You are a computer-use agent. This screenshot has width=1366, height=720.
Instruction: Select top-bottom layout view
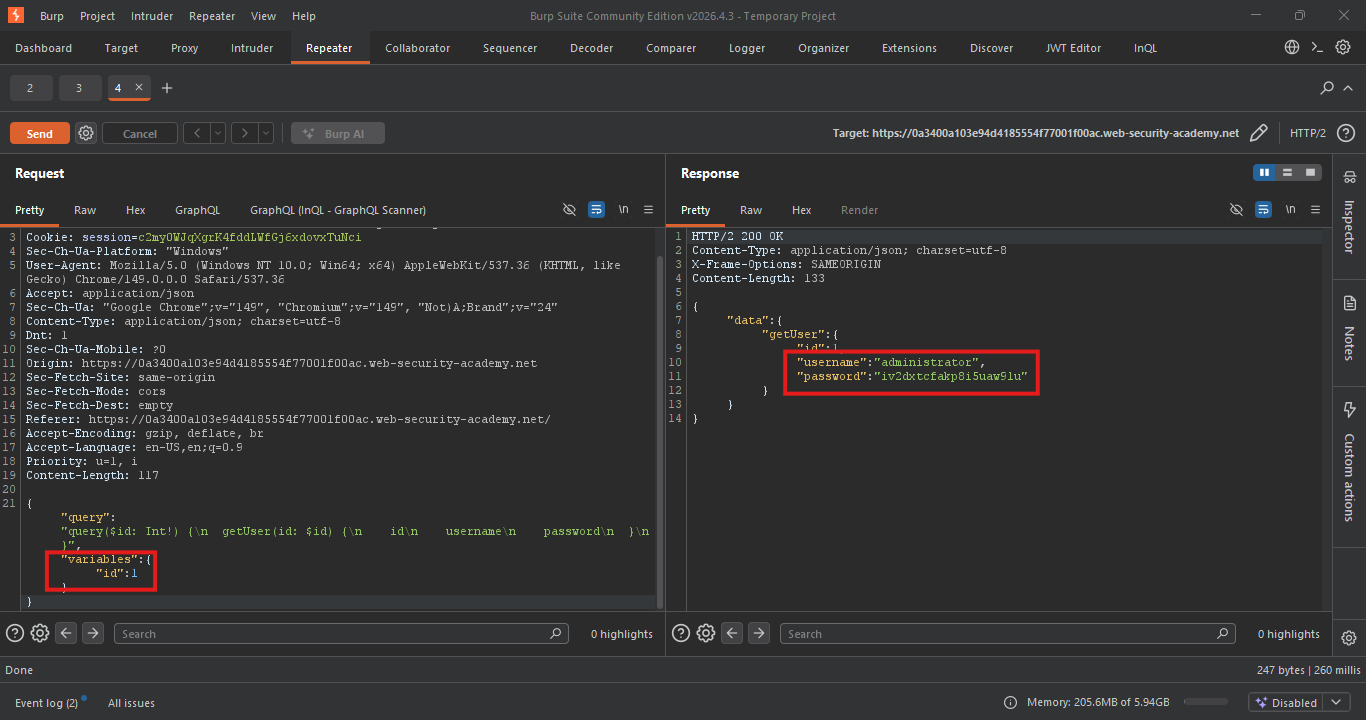point(1287,173)
